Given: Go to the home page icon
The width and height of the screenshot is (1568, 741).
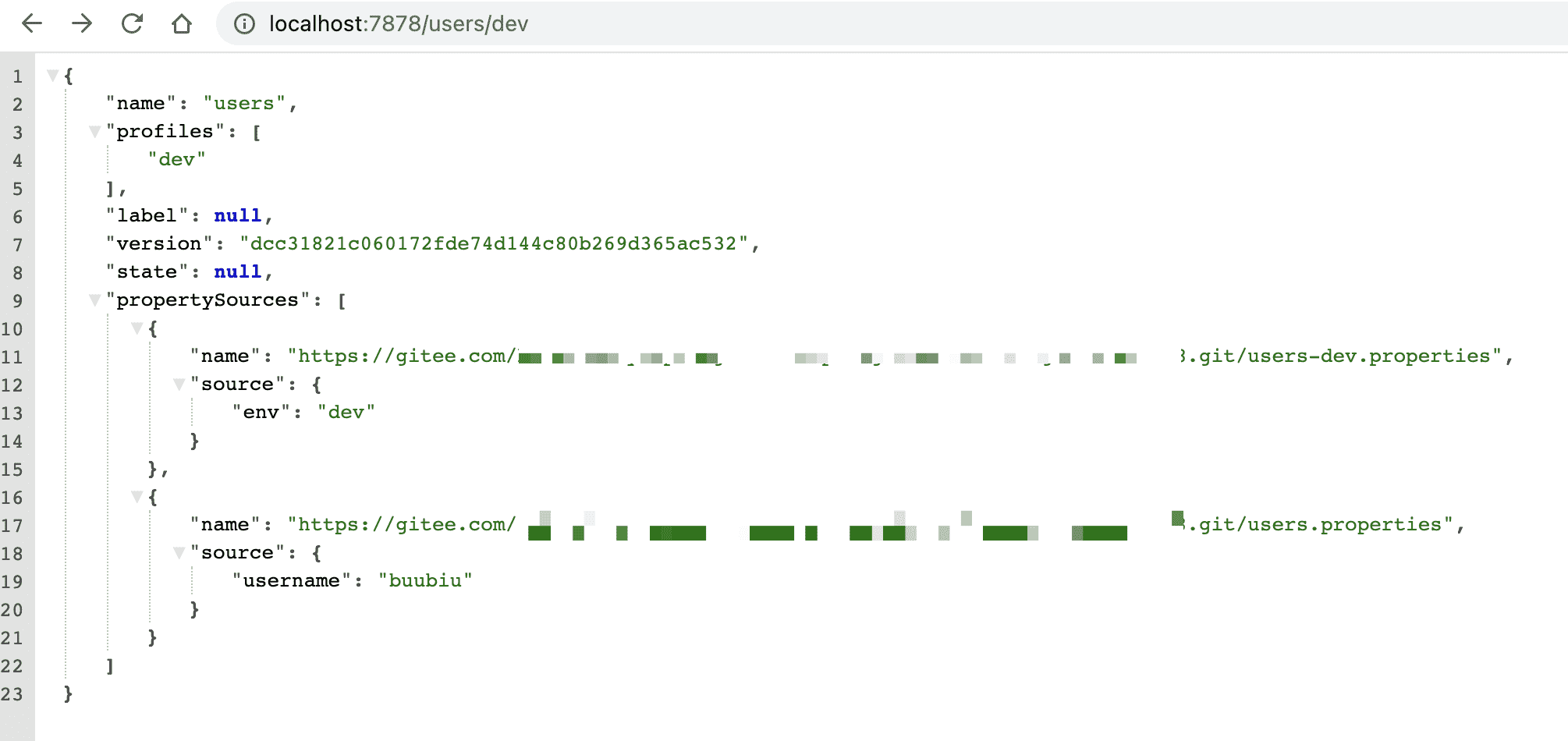Looking at the screenshot, I should [x=182, y=23].
